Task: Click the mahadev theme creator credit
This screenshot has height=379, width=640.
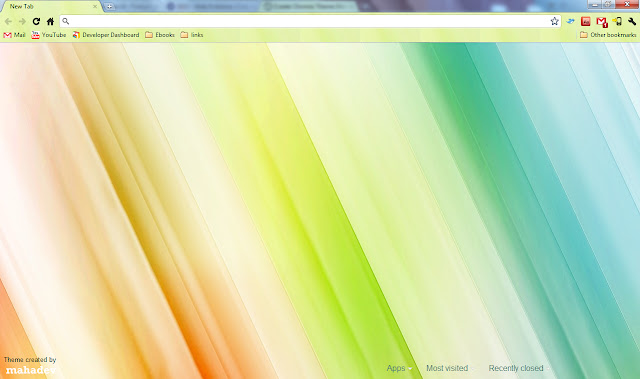Action: click(31, 370)
